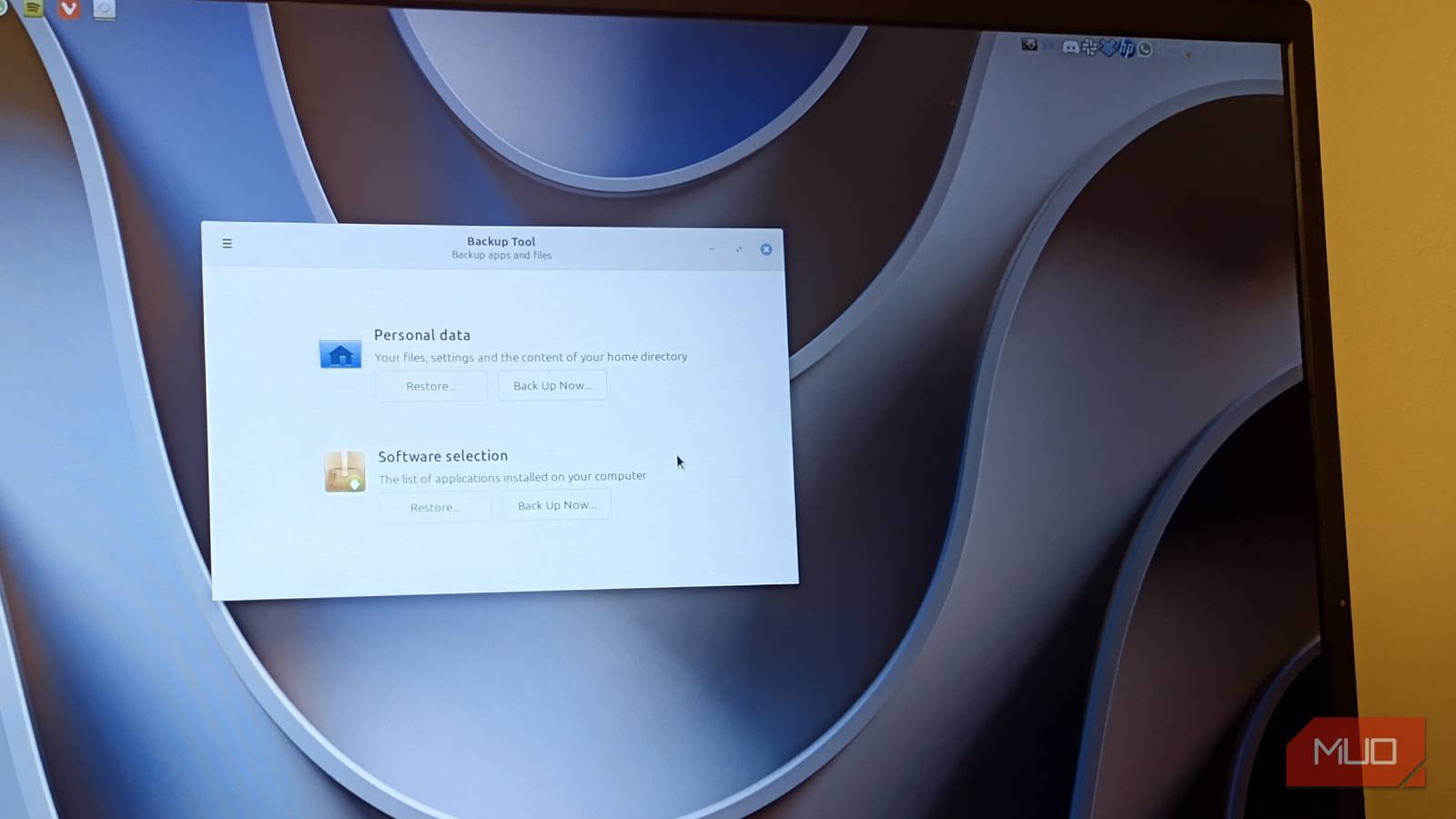The height and width of the screenshot is (819, 1456).
Task: Click the HP support tray icon
Action: (1127, 48)
